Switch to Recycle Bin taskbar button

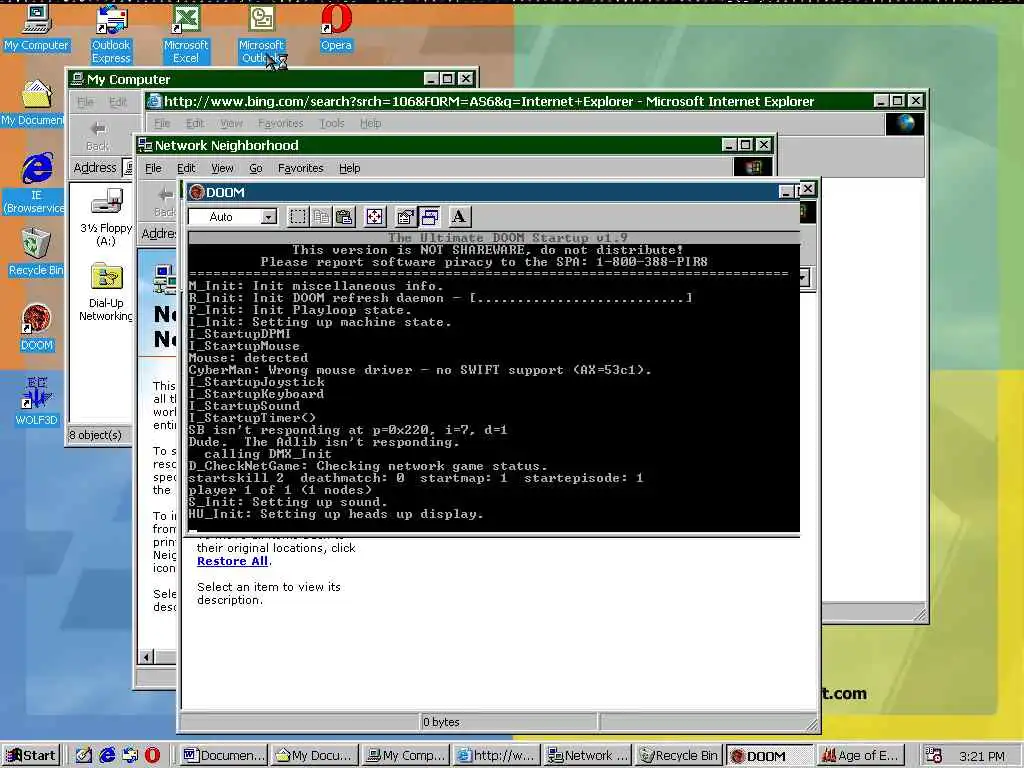(678, 755)
